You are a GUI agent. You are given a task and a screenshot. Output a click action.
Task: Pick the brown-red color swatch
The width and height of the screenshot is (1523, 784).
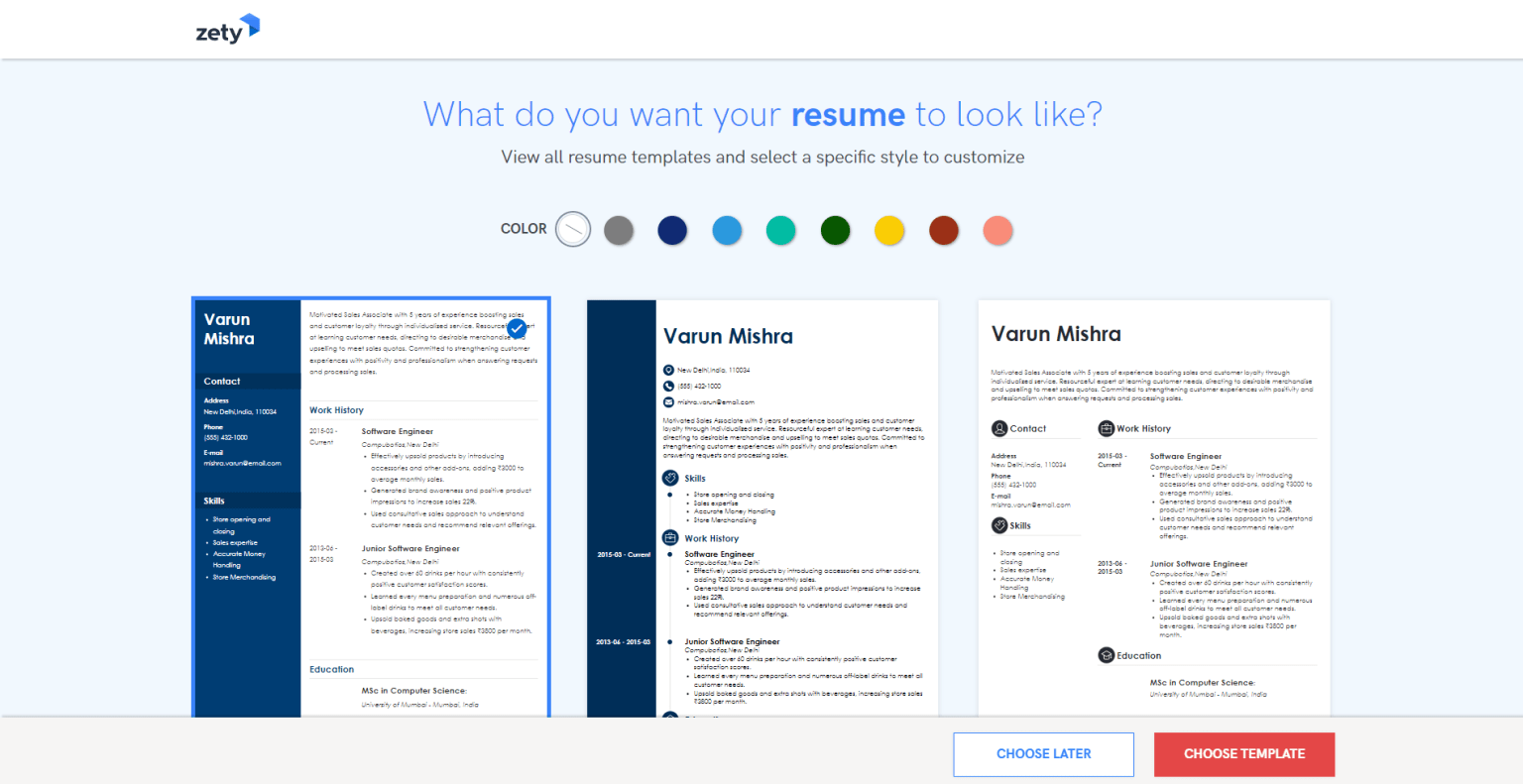[x=944, y=230]
